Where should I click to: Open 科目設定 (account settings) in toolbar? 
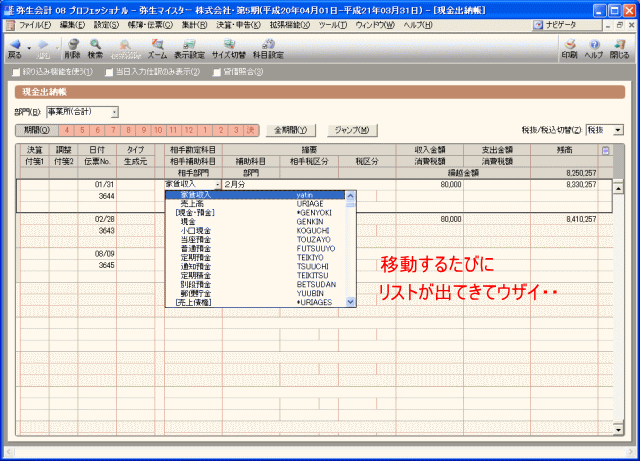click(x=268, y=49)
